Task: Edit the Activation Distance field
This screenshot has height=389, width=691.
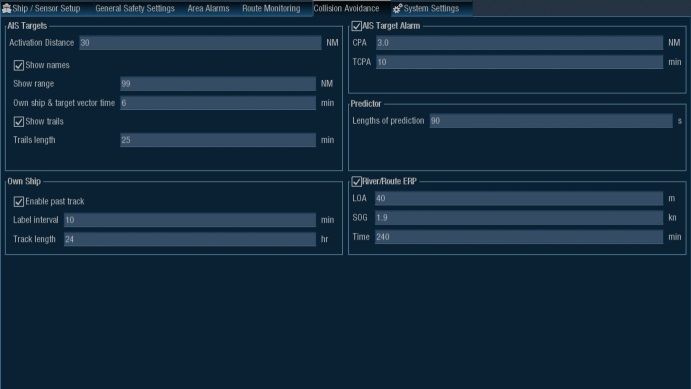Action: coord(200,43)
